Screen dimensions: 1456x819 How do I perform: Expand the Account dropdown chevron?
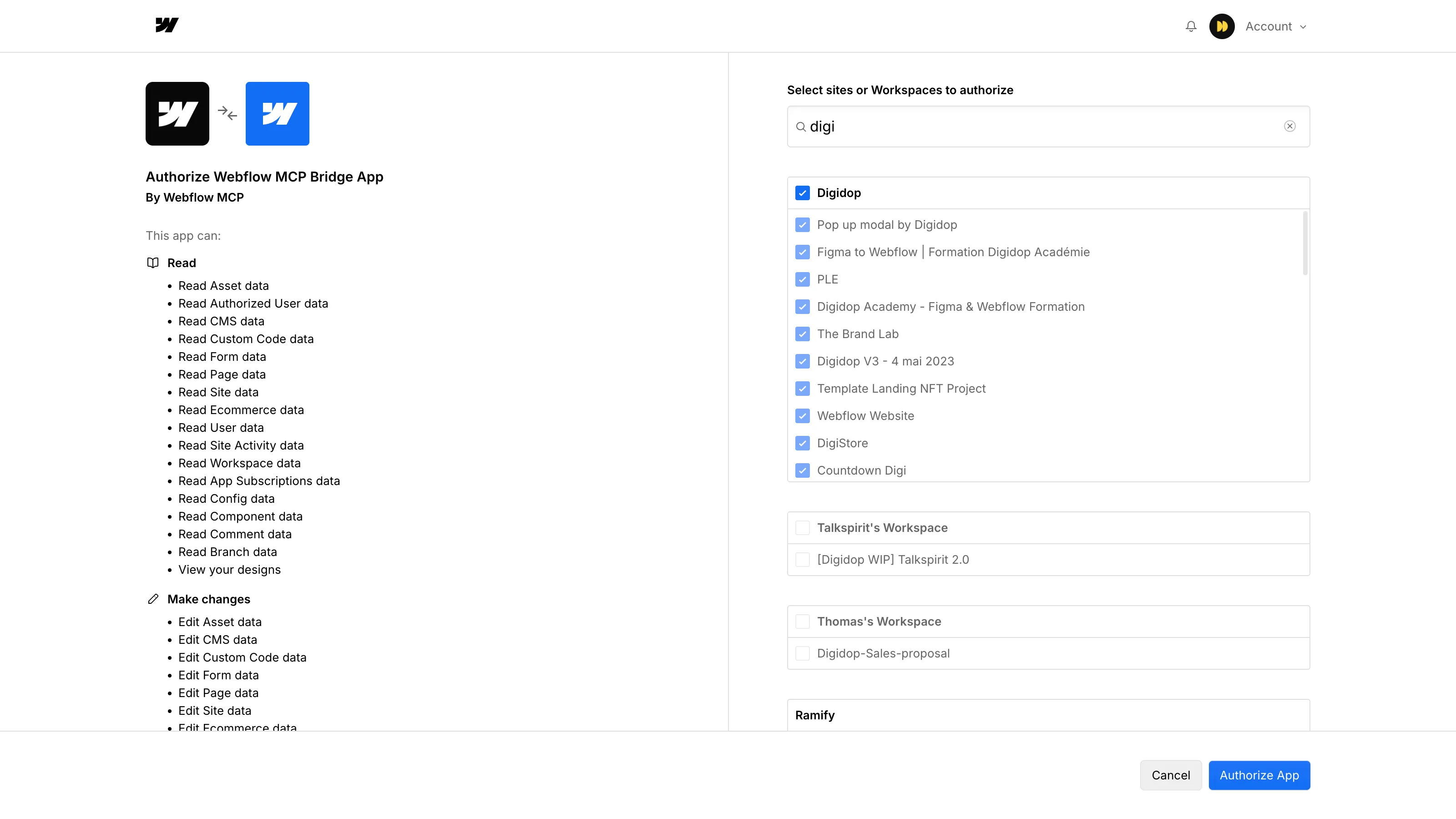(1304, 26)
